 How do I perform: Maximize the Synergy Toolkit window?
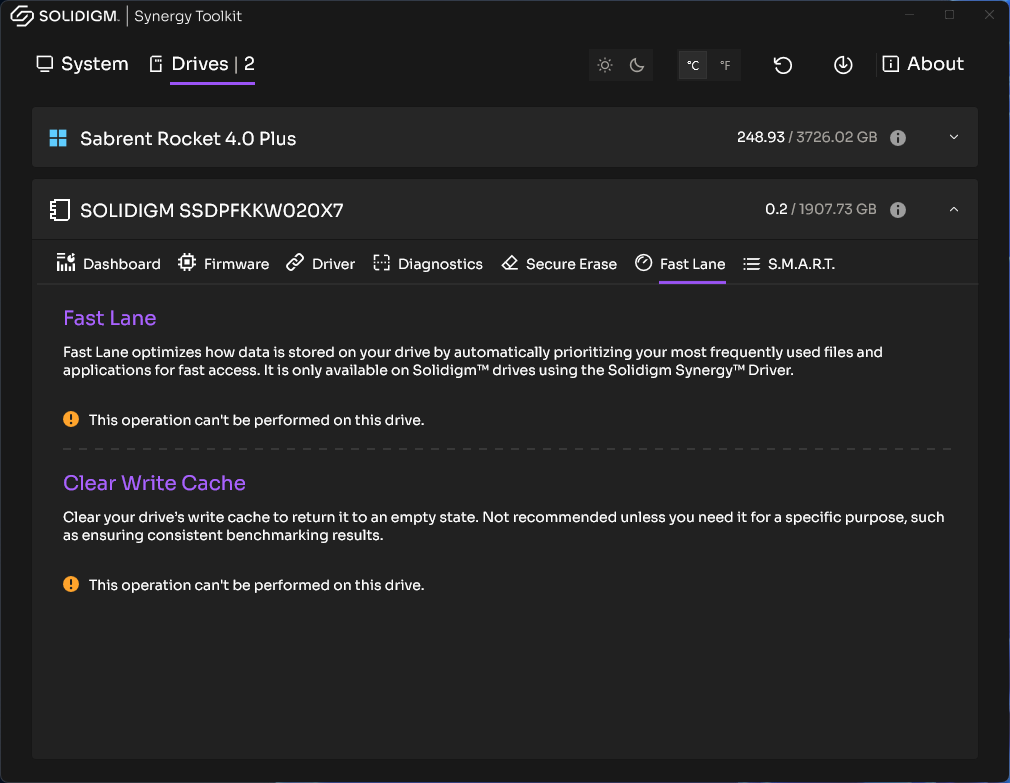949,15
